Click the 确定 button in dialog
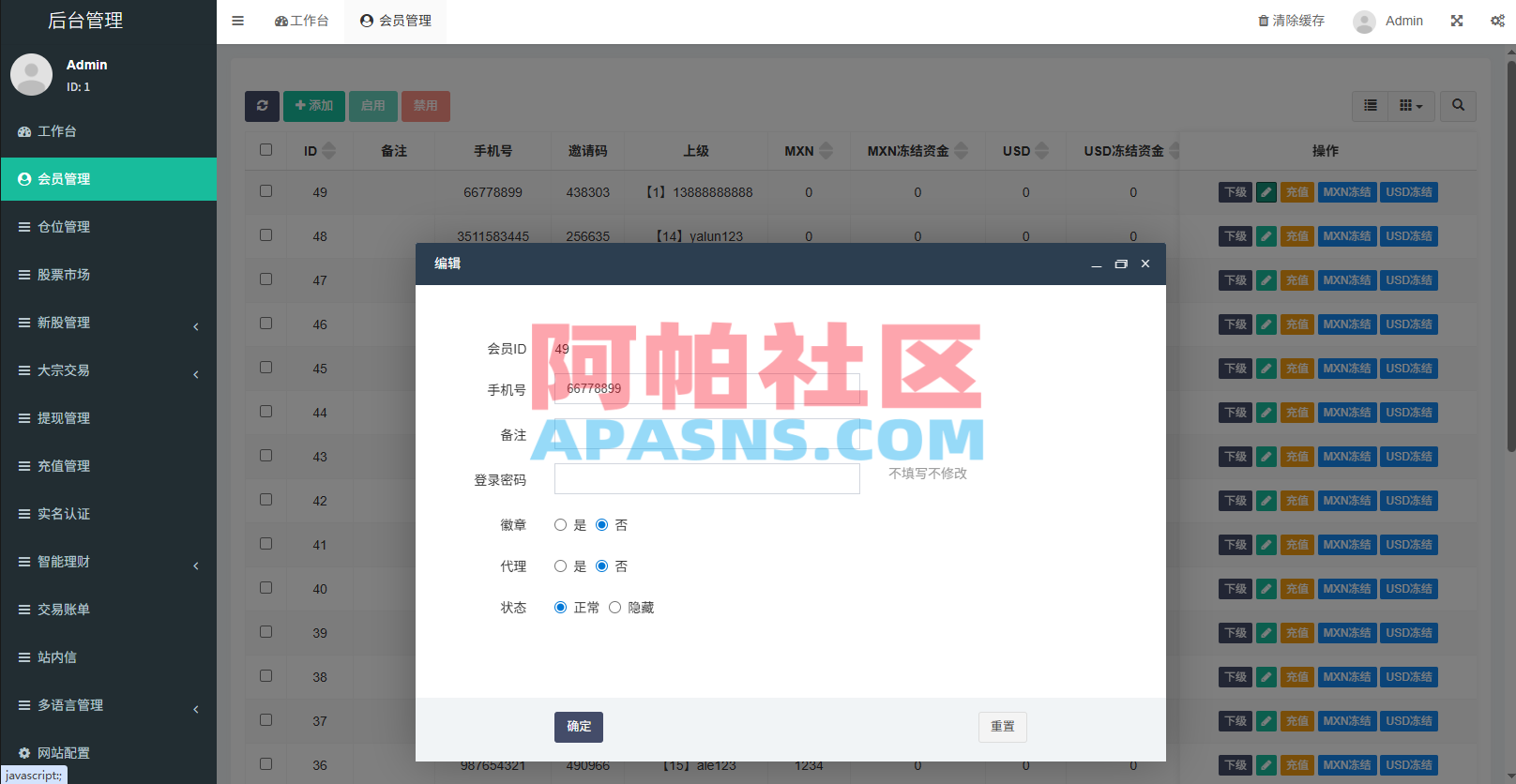The height and width of the screenshot is (784, 1516). coord(579,727)
